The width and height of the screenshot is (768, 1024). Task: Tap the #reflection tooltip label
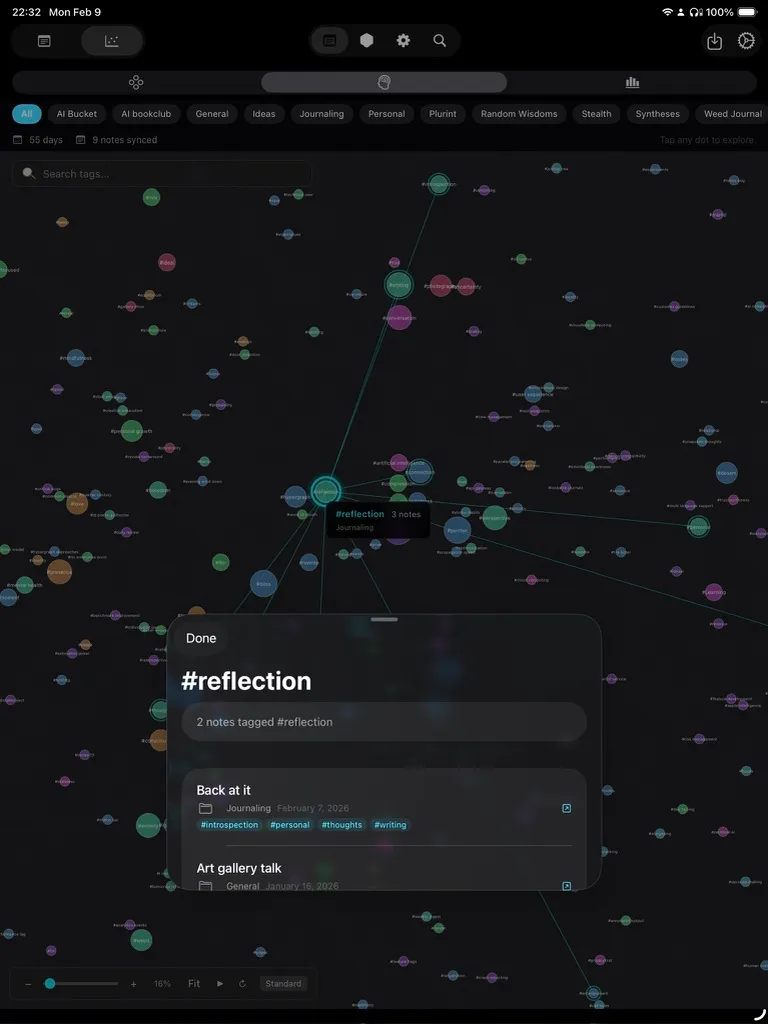[x=360, y=514]
